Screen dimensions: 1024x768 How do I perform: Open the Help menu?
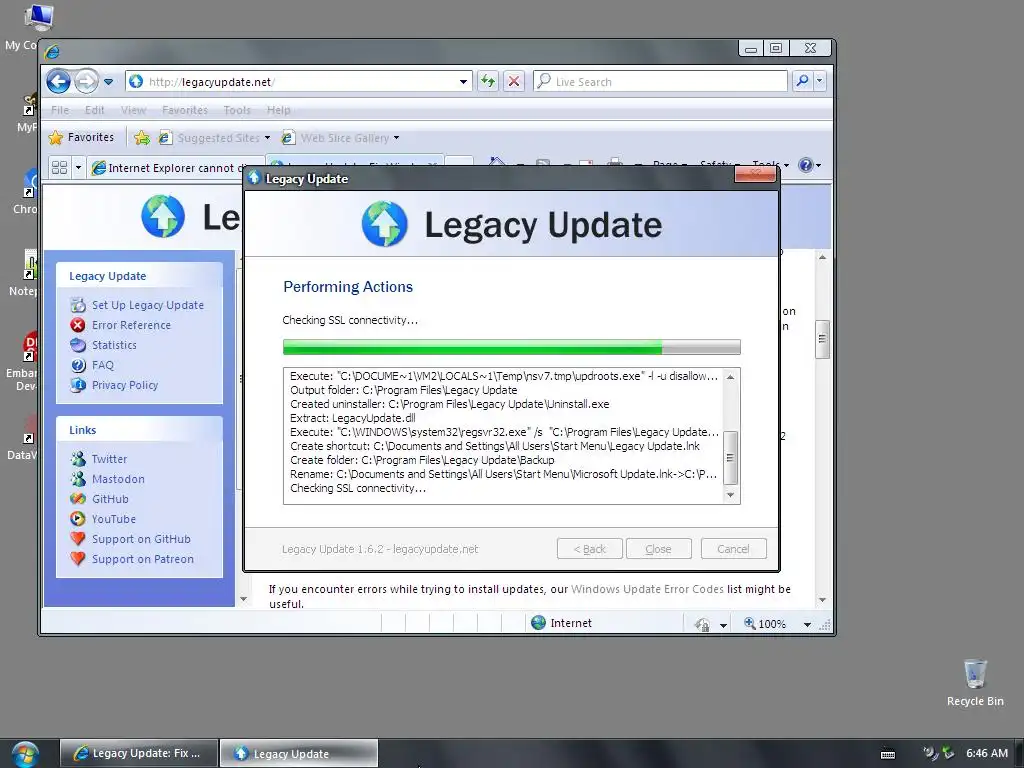[278, 110]
